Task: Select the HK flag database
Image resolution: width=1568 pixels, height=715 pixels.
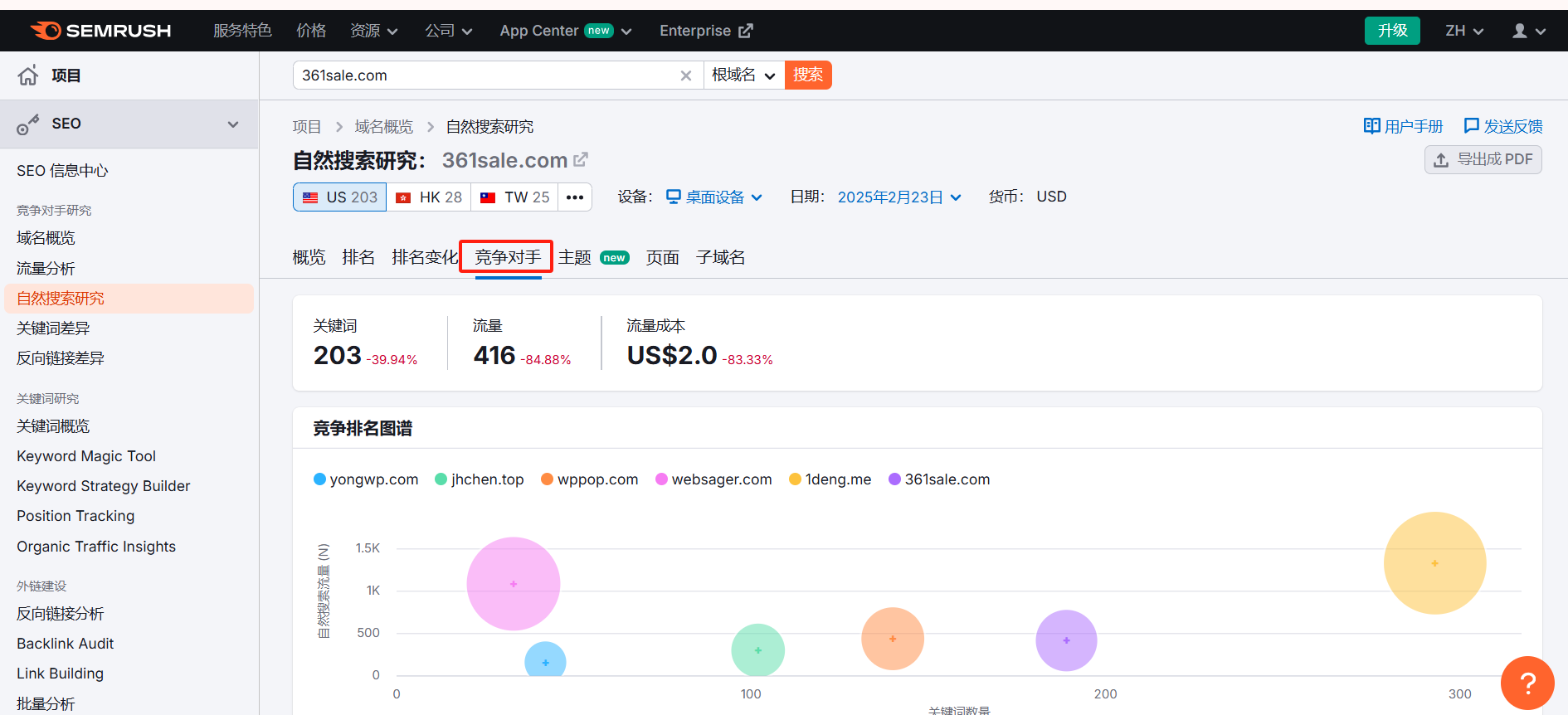Action: [429, 197]
